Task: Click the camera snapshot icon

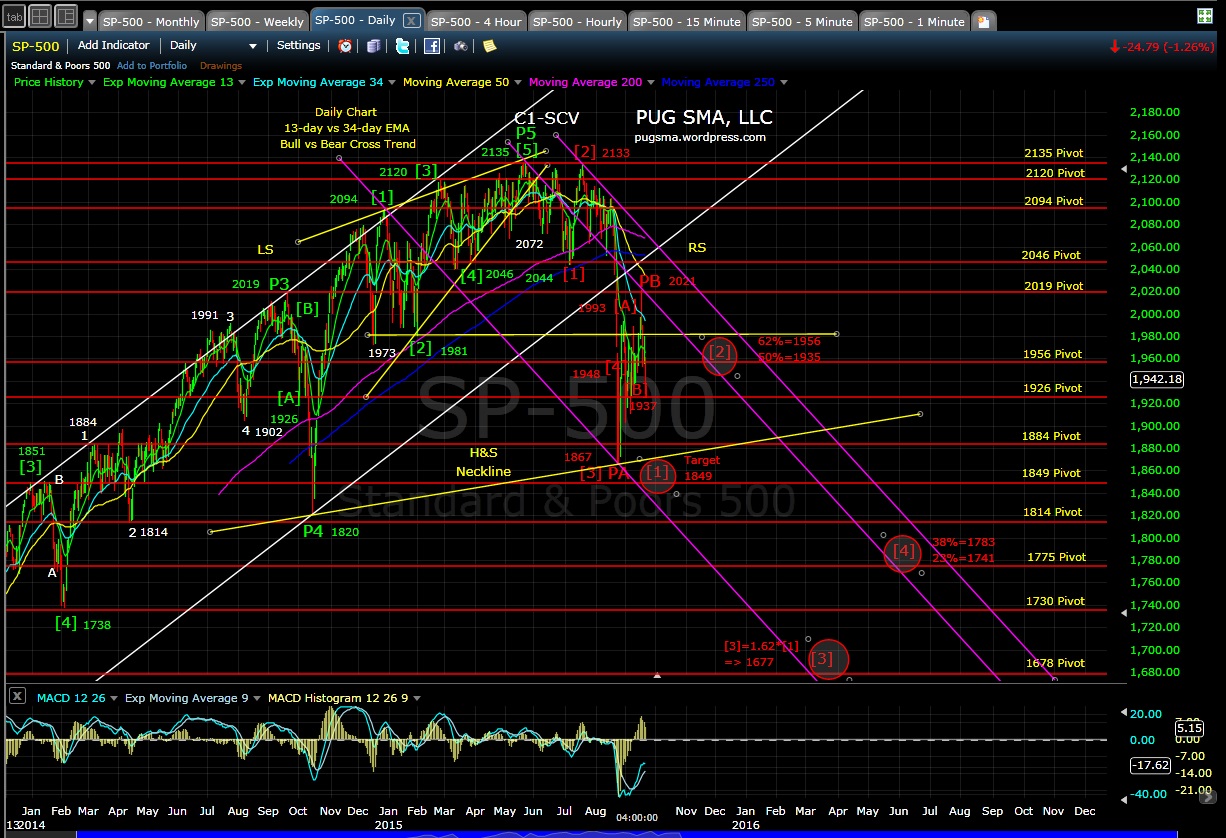Action: click(x=462, y=45)
